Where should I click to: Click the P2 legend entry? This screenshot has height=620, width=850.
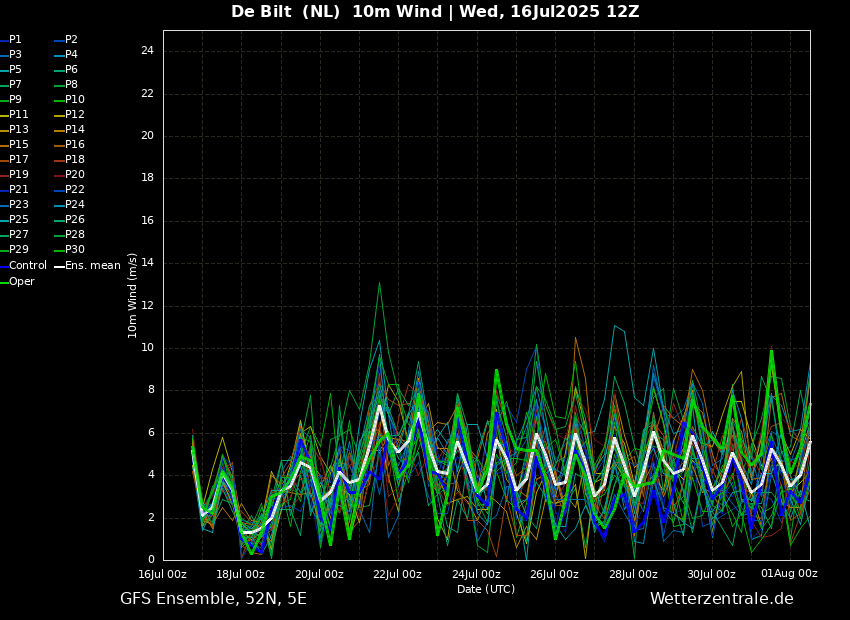71,40
